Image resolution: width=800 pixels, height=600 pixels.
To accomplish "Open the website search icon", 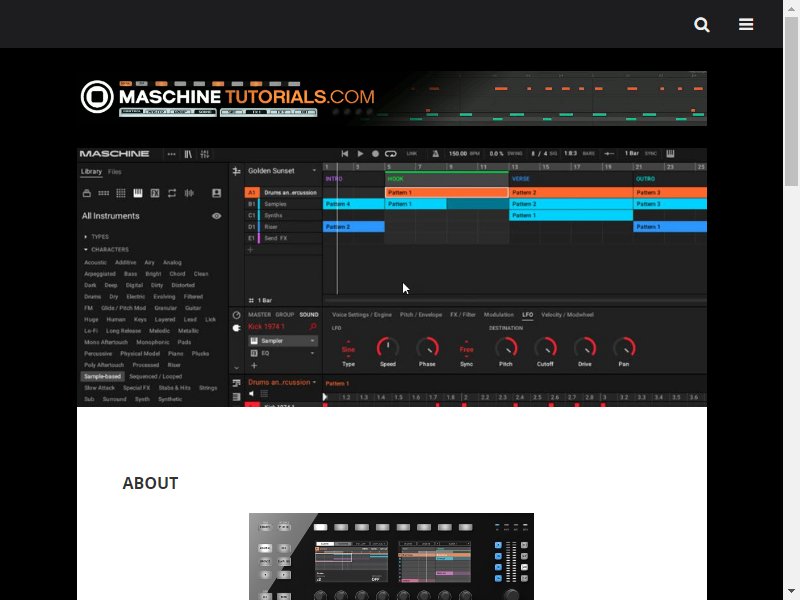I will click(702, 24).
